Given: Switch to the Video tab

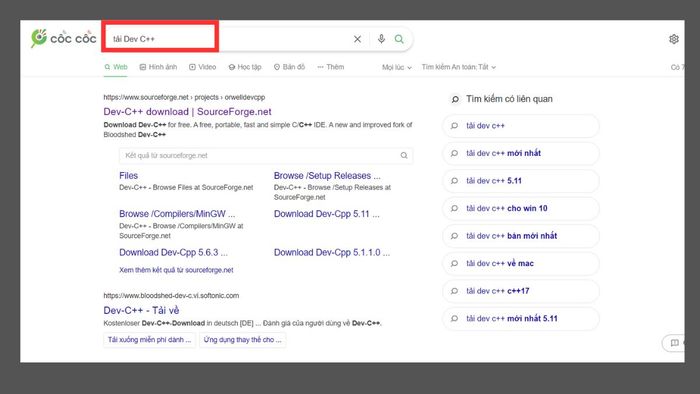Looking at the screenshot, I should pyautogui.click(x=203, y=67).
